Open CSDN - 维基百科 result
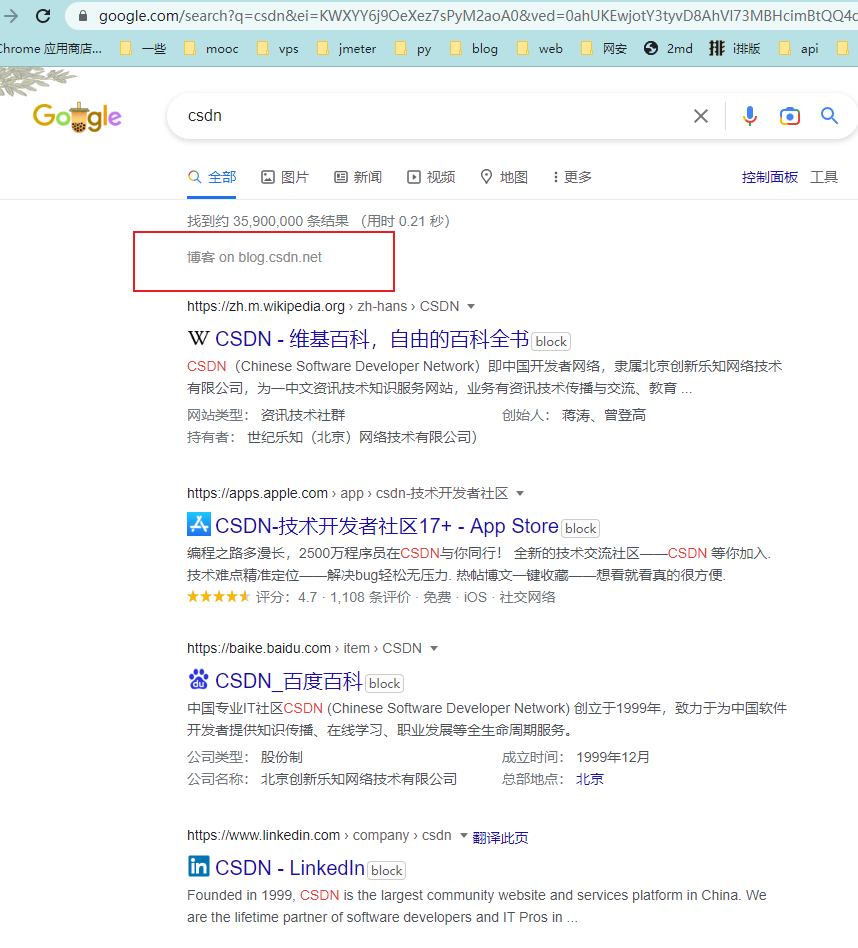Screen dimensions: 858x948 pyautogui.click(x=372, y=339)
